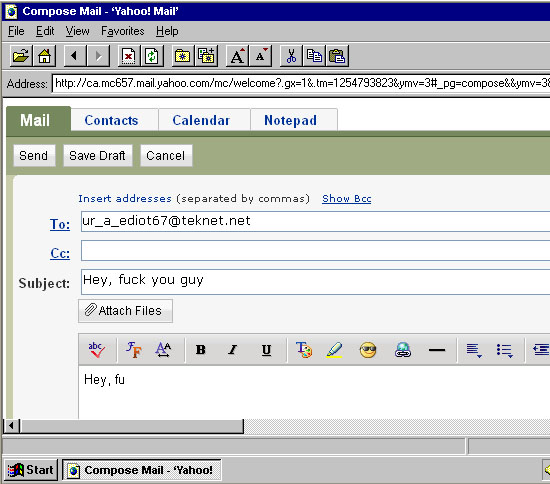
Task: Click the Copy icon in toolbar
Action: [x=314, y=56]
